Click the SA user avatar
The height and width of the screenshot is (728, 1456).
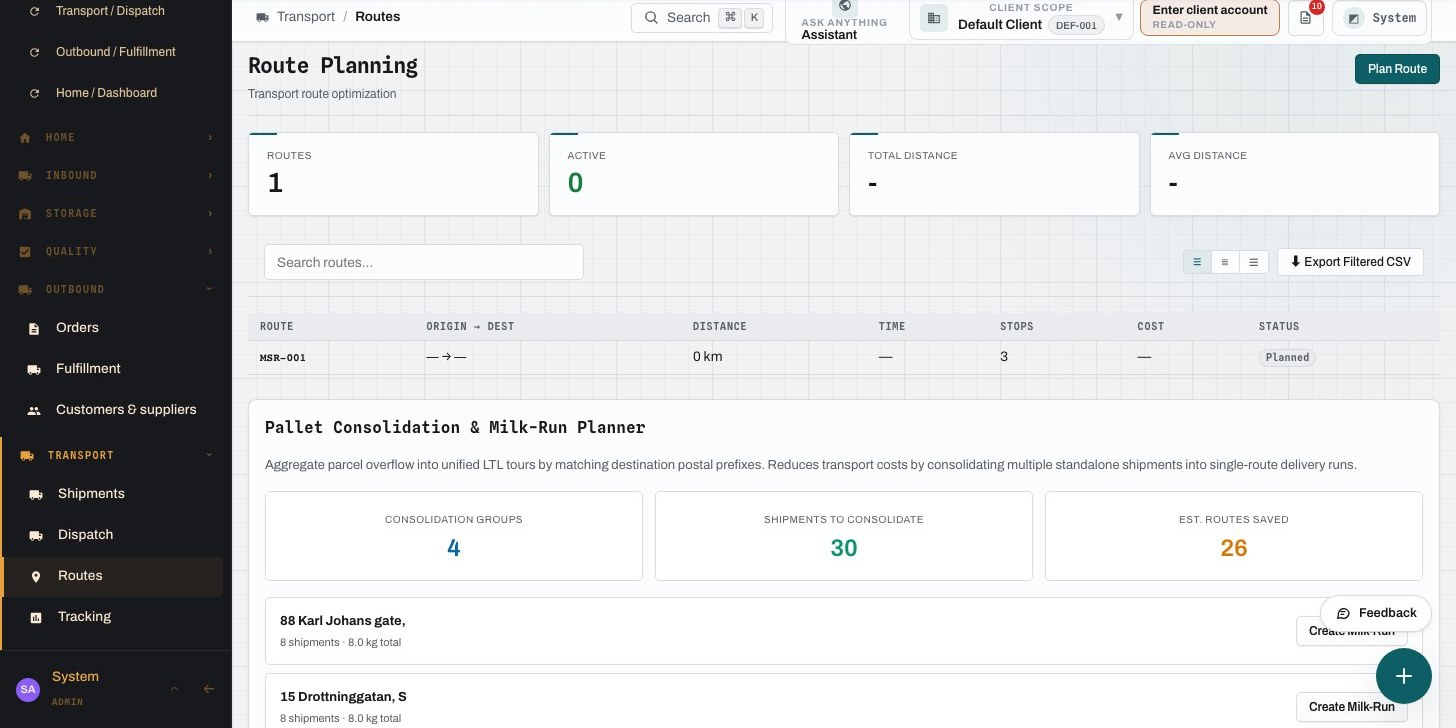pos(28,689)
